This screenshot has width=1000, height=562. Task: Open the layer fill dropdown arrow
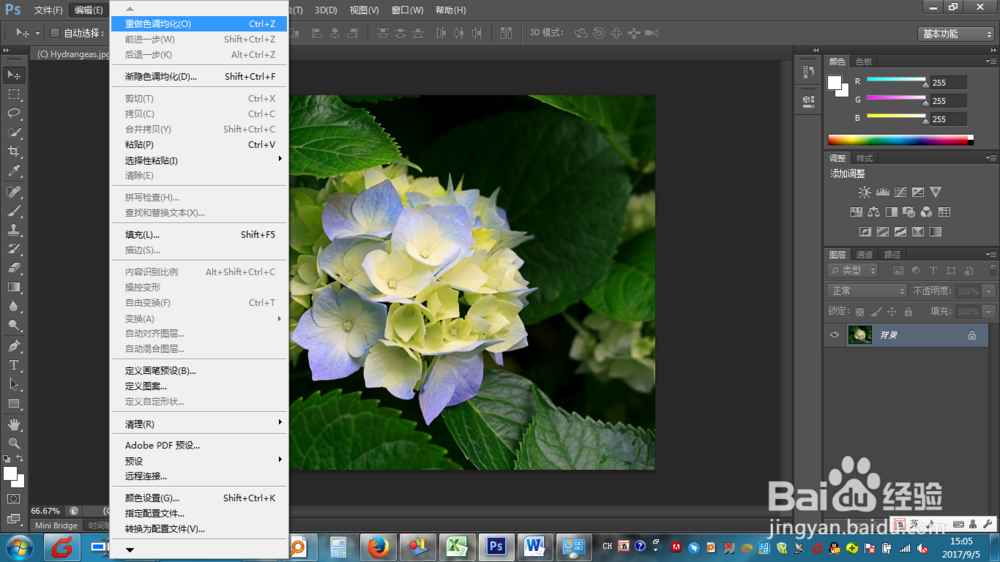[989, 312]
